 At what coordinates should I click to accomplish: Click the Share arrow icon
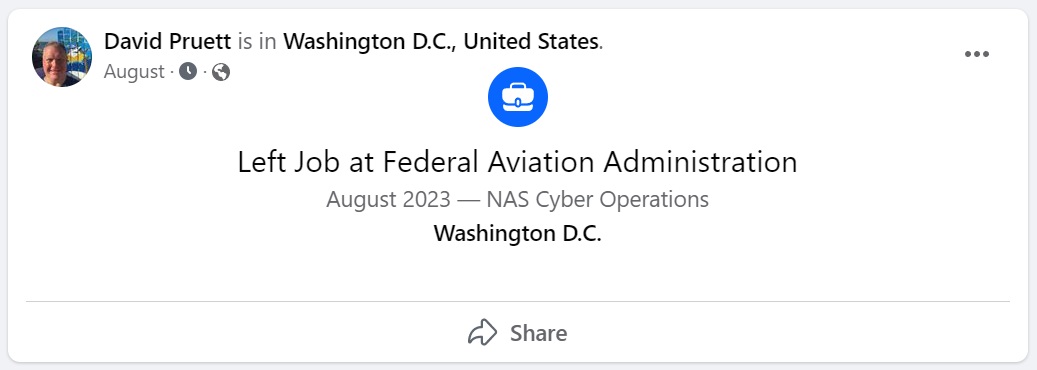pyautogui.click(x=482, y=332)
